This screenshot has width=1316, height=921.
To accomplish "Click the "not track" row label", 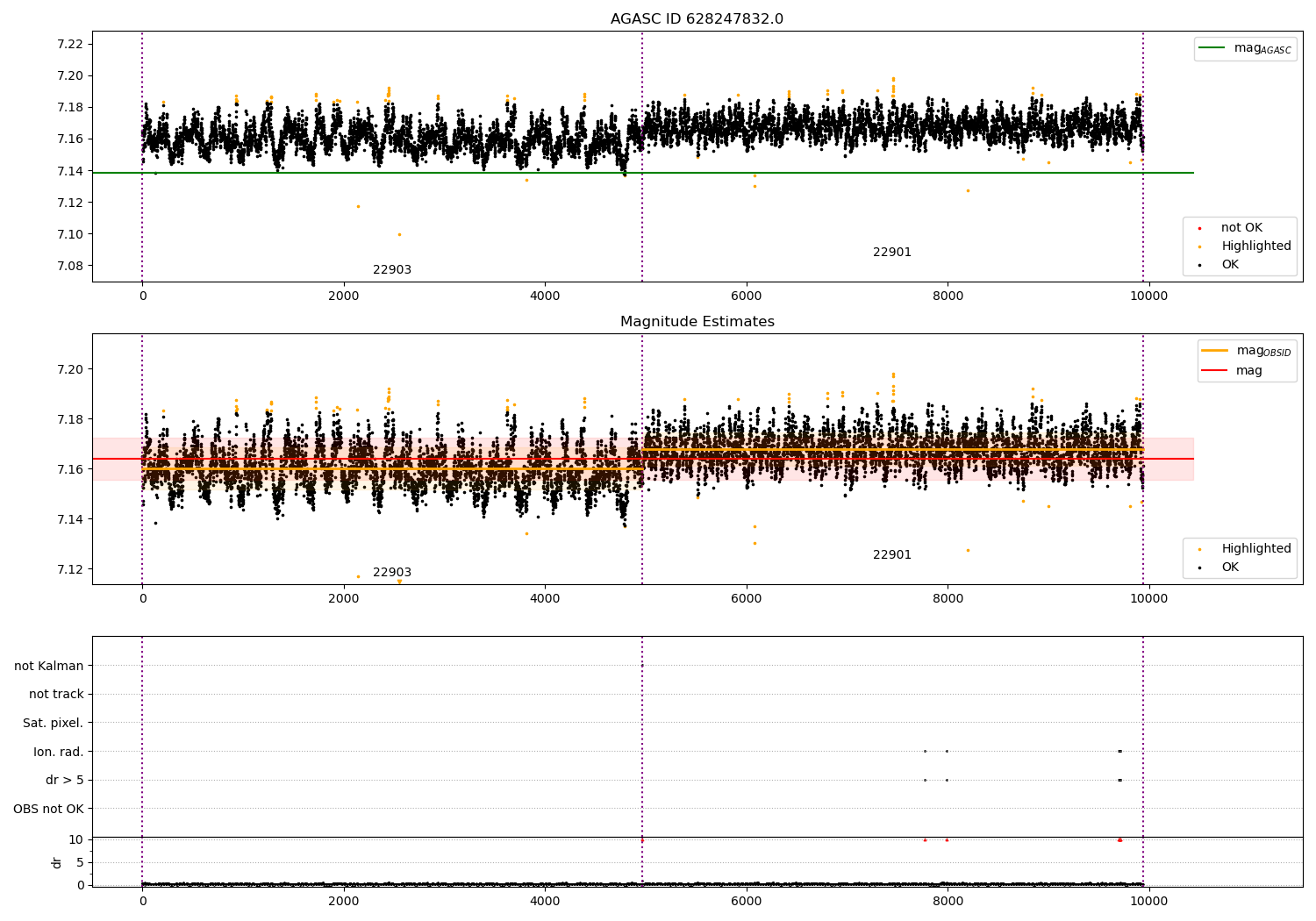I will (x=56, y=695).
